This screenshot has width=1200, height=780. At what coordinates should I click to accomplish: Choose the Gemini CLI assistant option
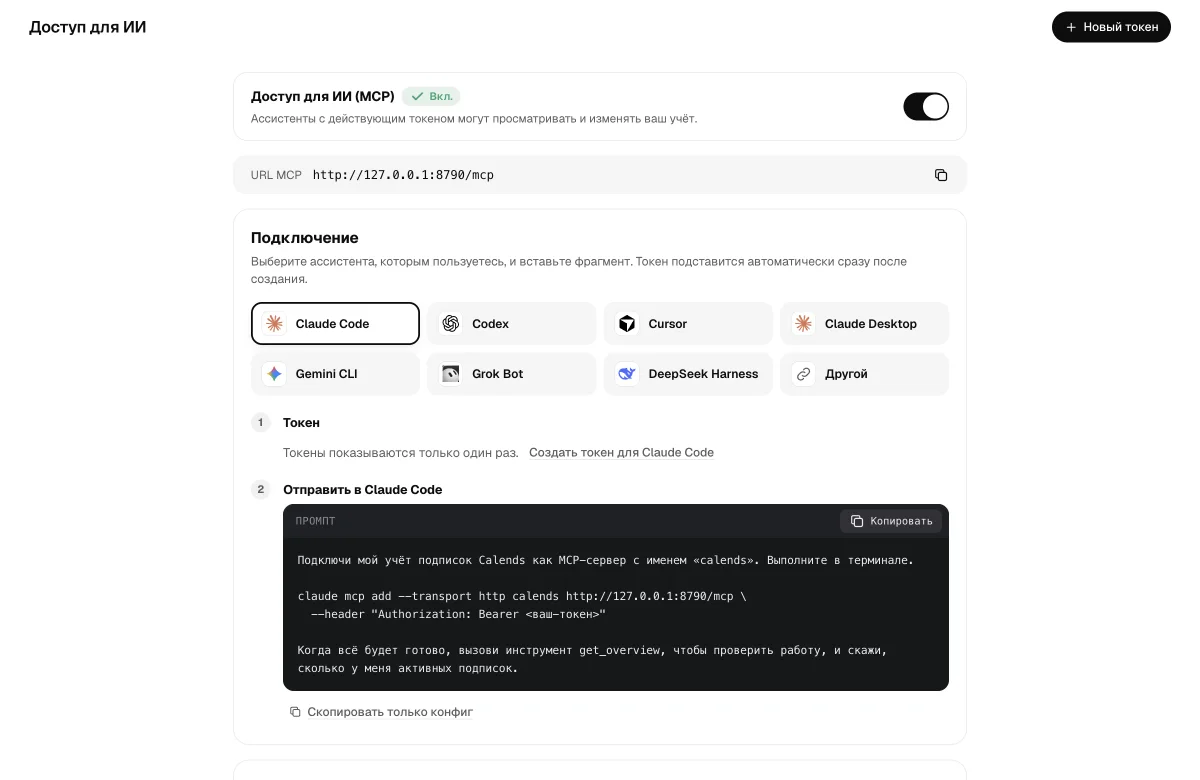[x=335, y=374]
